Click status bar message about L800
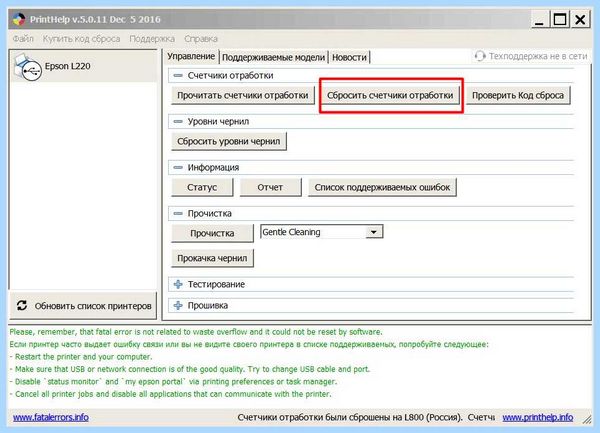 pos(366,417)
